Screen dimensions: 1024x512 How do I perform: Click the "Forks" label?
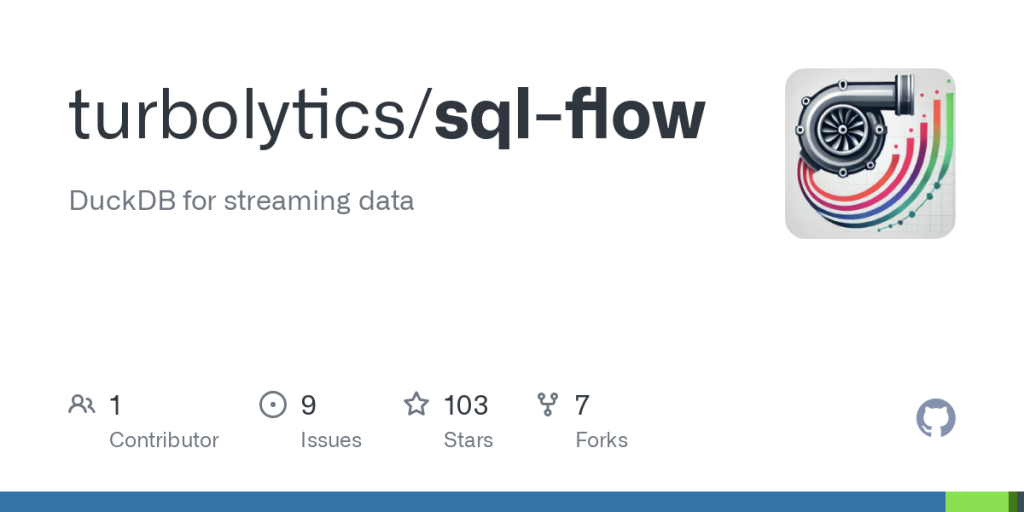602,440
